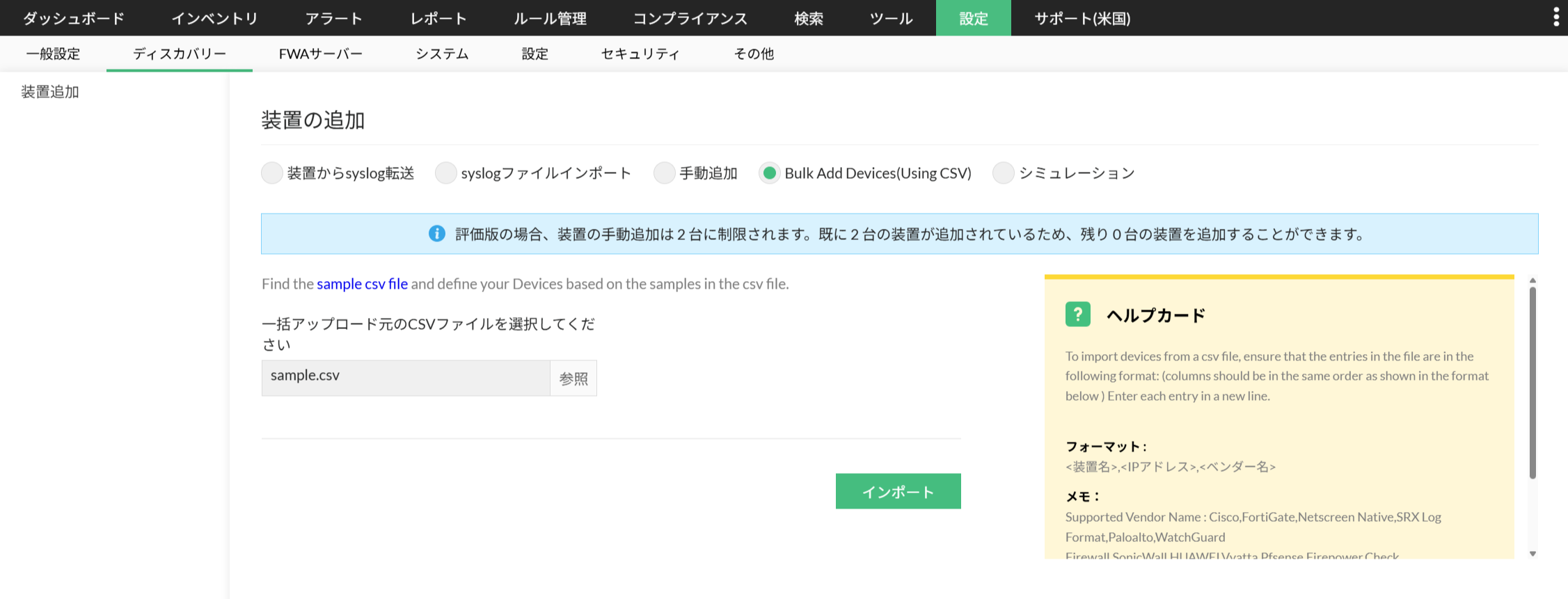Choose the シミュレーション radio option
The width and height of the screenshot is (1568, 599).
pyautogui.click(x=1003, y=173)
